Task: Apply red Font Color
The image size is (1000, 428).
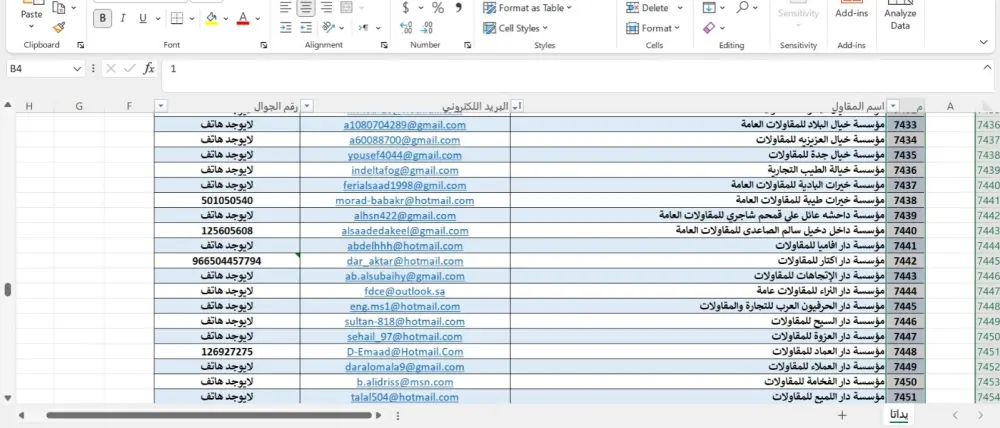Action: (243, 18)
